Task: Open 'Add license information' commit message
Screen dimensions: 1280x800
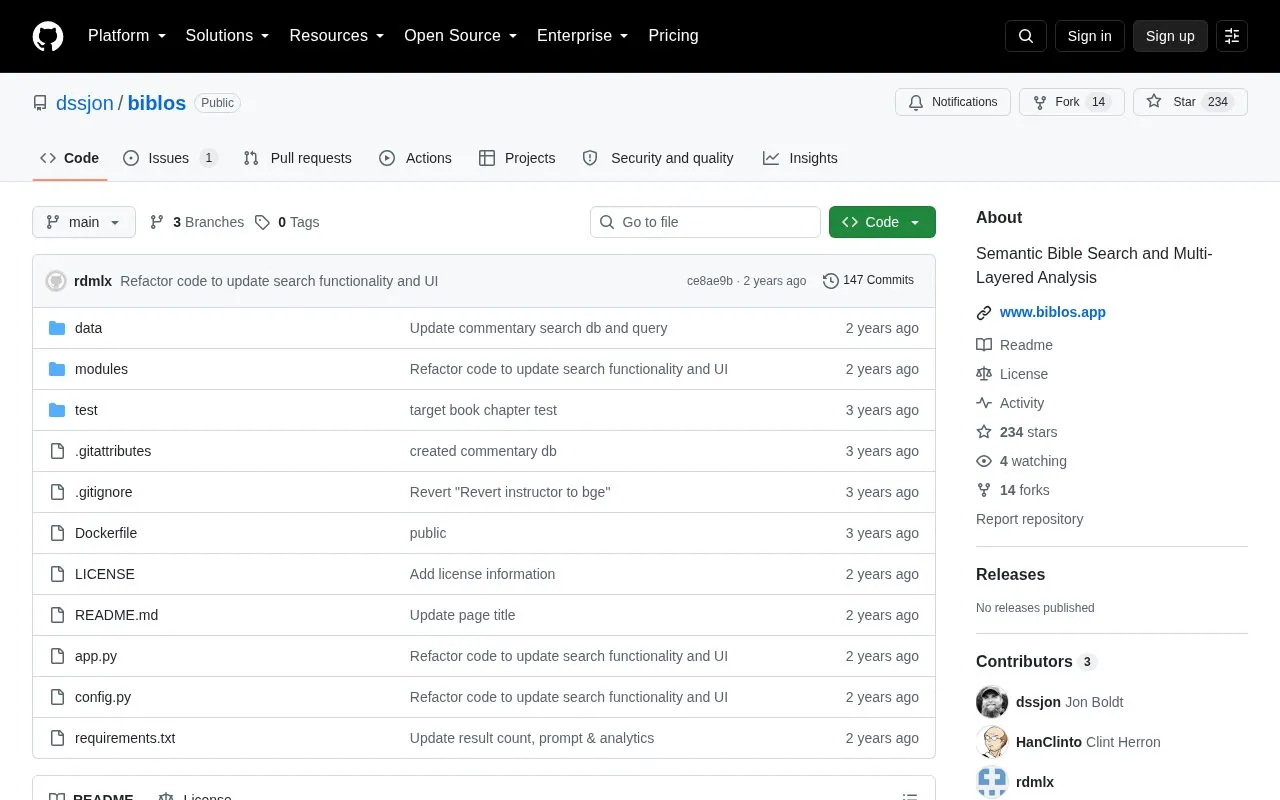Action: tap(482, 574)
